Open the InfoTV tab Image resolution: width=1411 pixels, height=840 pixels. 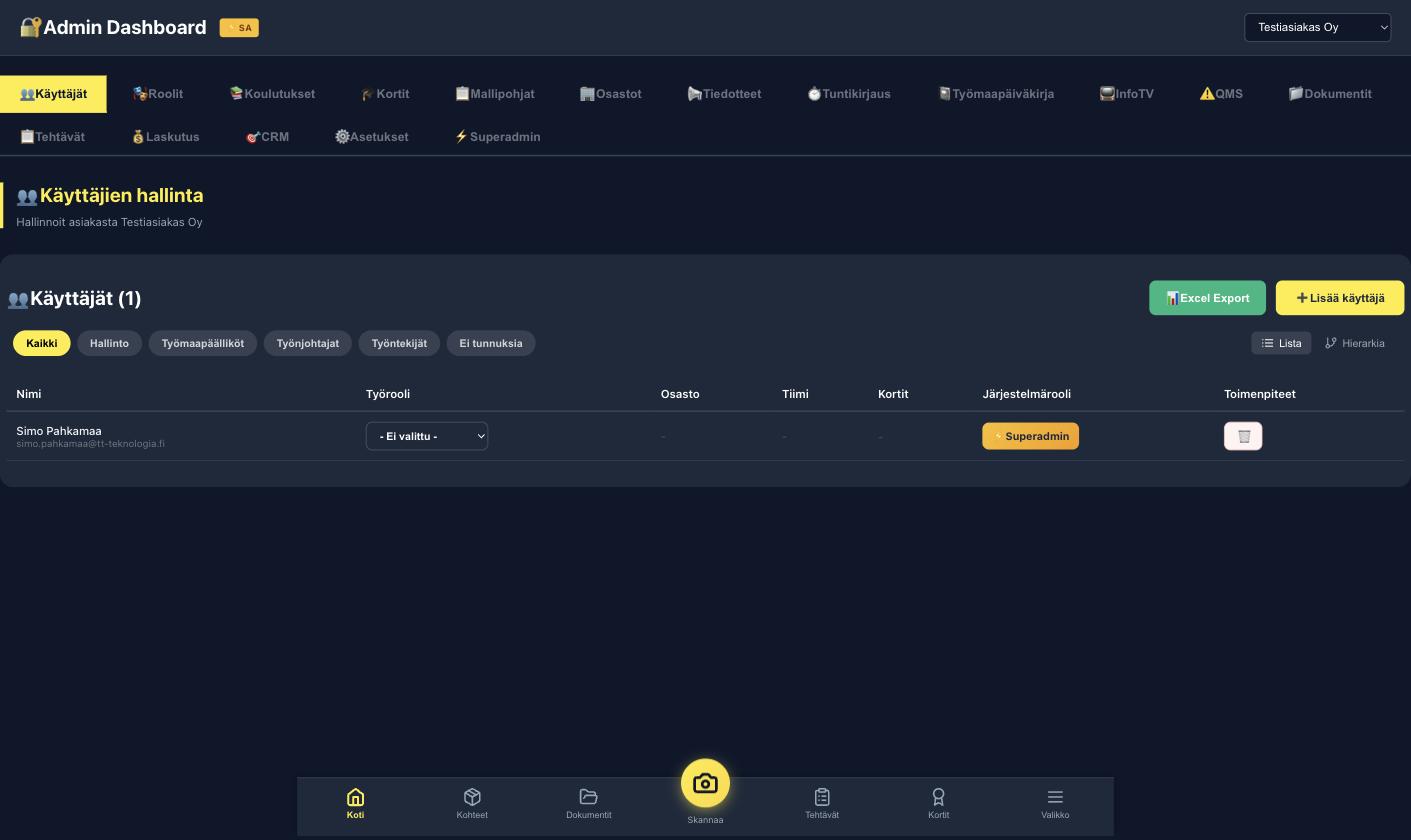[1127, 94]
